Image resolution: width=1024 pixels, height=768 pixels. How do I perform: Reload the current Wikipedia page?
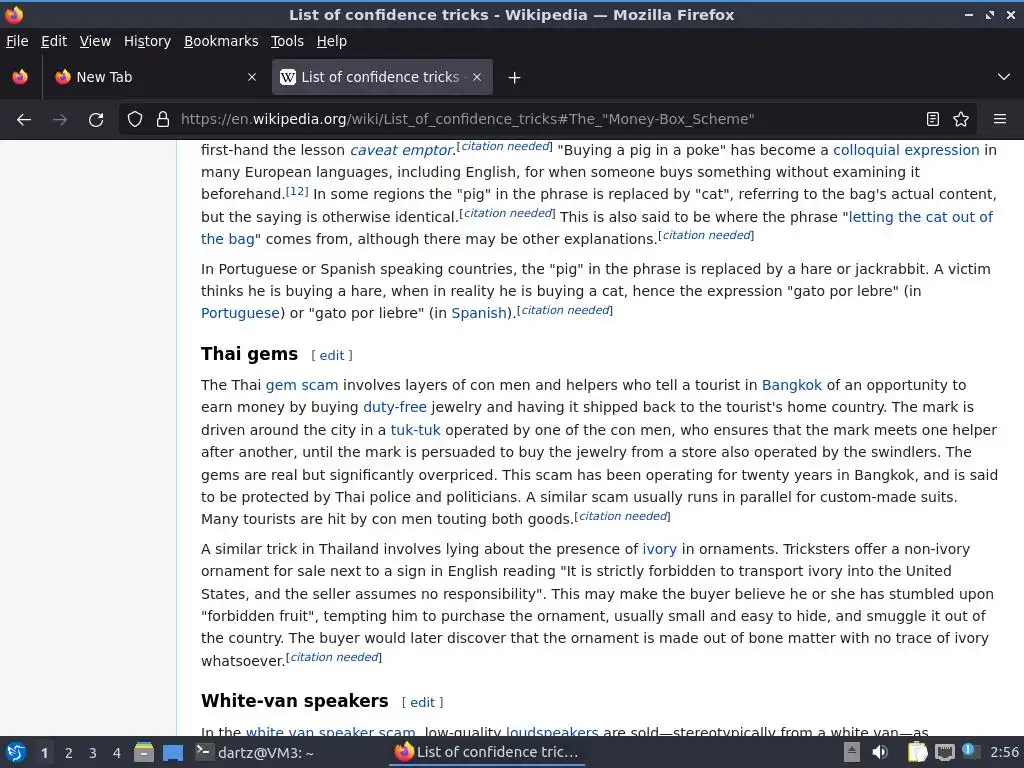(96, 120)
